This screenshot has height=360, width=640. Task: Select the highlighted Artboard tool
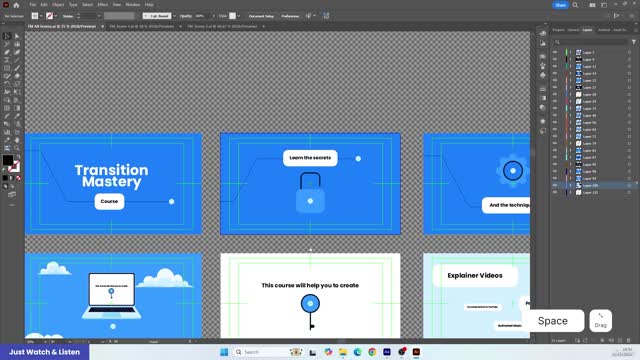(7, 148)
